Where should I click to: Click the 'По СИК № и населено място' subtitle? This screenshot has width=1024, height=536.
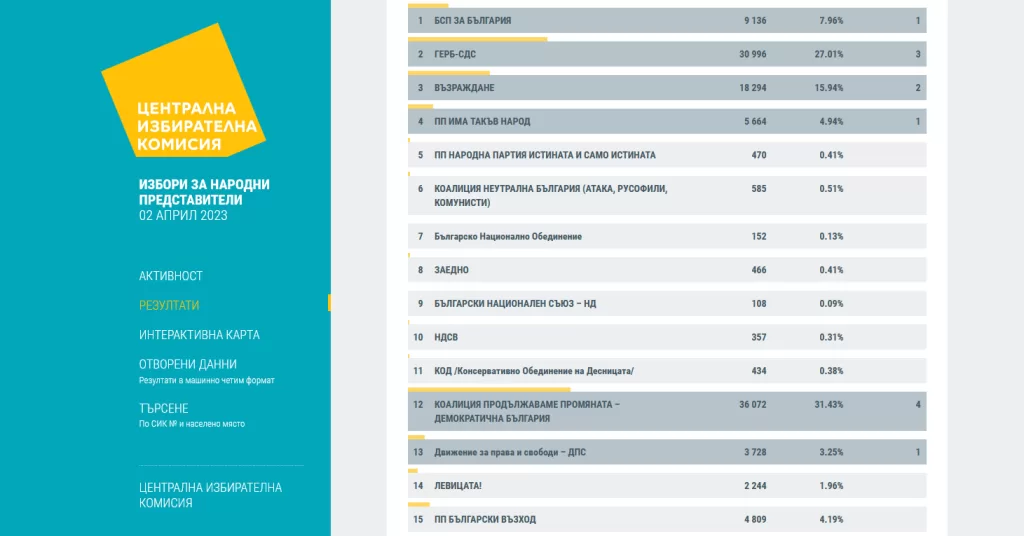[191, 424]
